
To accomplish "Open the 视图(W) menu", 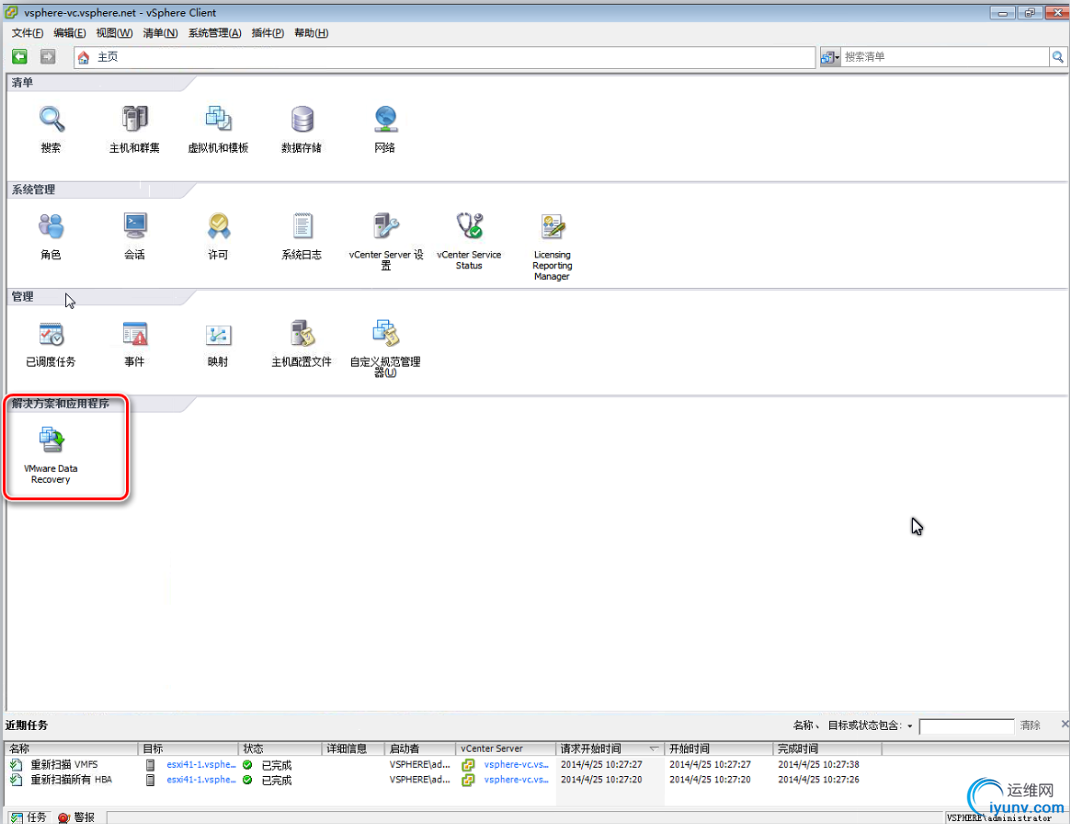I will click(114, 33).
